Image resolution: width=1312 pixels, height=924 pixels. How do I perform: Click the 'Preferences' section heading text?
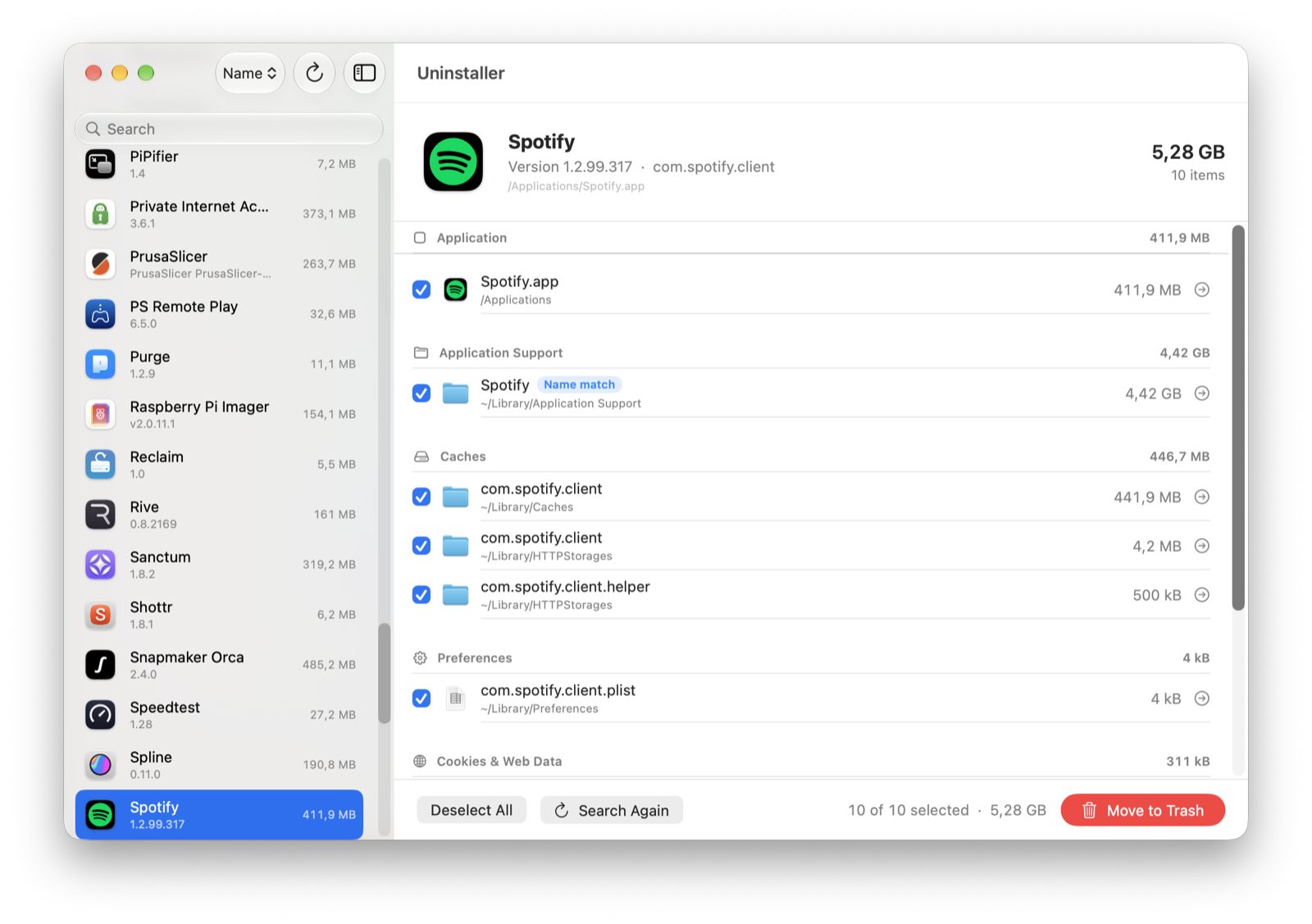point(475,658)
